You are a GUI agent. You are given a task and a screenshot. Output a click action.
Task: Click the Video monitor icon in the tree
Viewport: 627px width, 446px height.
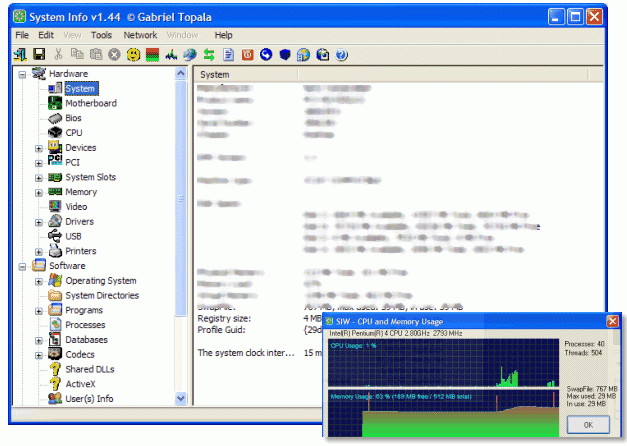point(55,206)
